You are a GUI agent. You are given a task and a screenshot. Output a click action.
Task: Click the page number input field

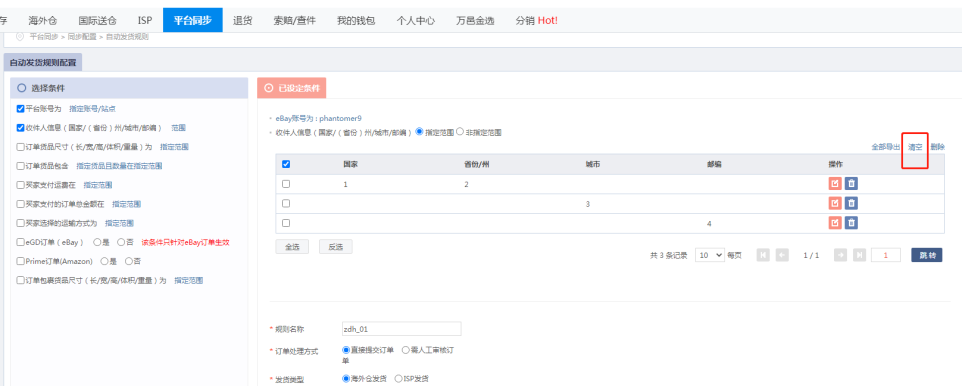885,255
